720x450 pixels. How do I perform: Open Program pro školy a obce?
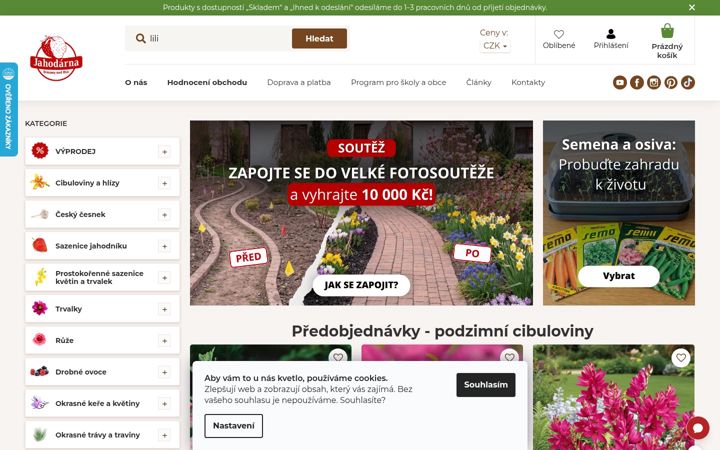(x=399, y=83)
